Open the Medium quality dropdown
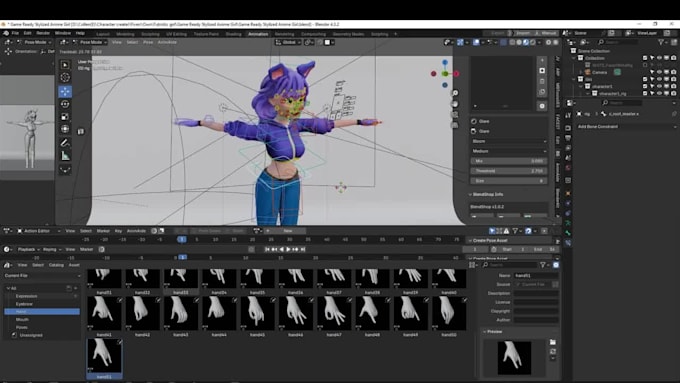Screen dimensions: 680x383 point(509,151)
